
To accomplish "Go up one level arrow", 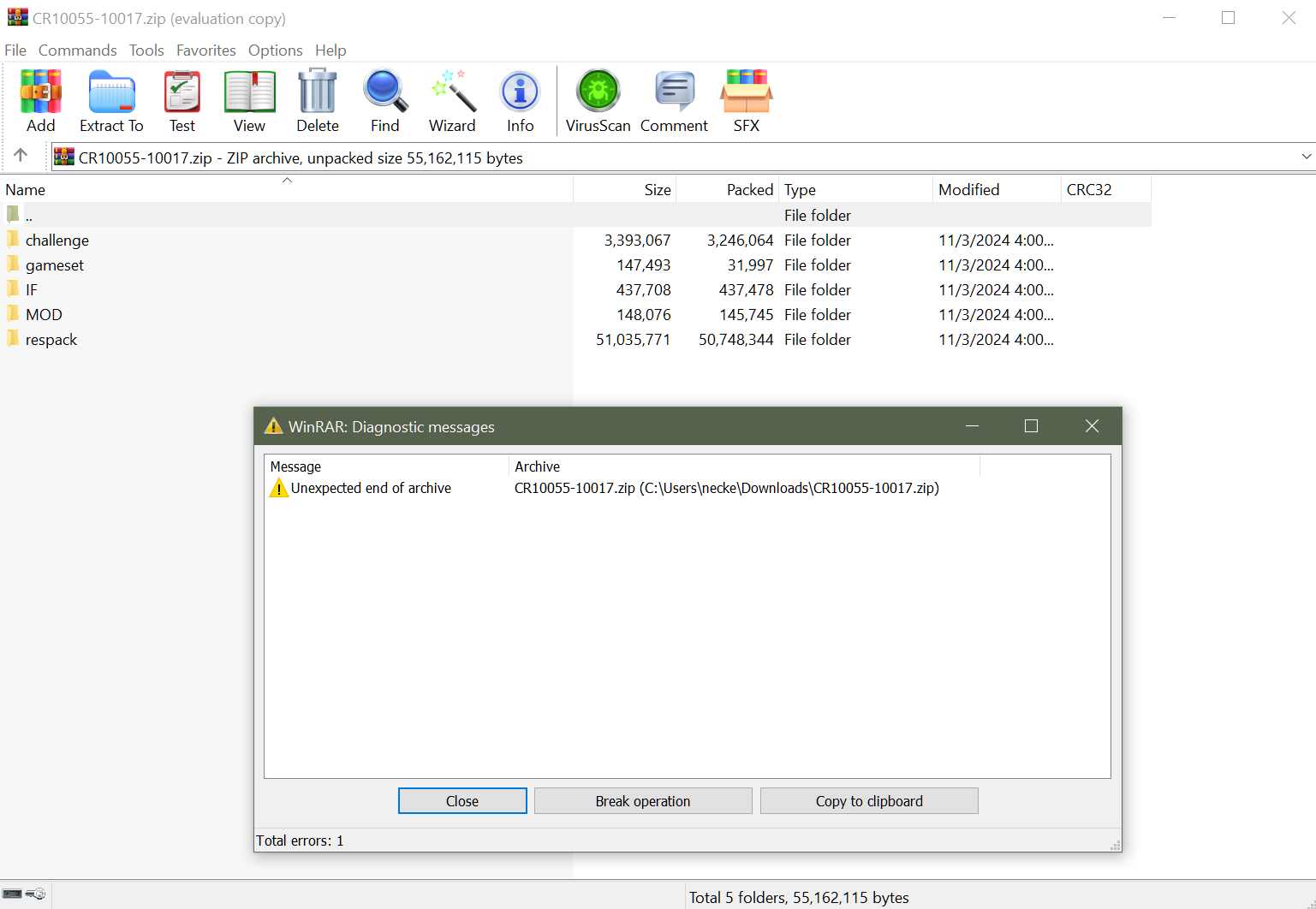I will pyautogui.click(x=21, y=155).
